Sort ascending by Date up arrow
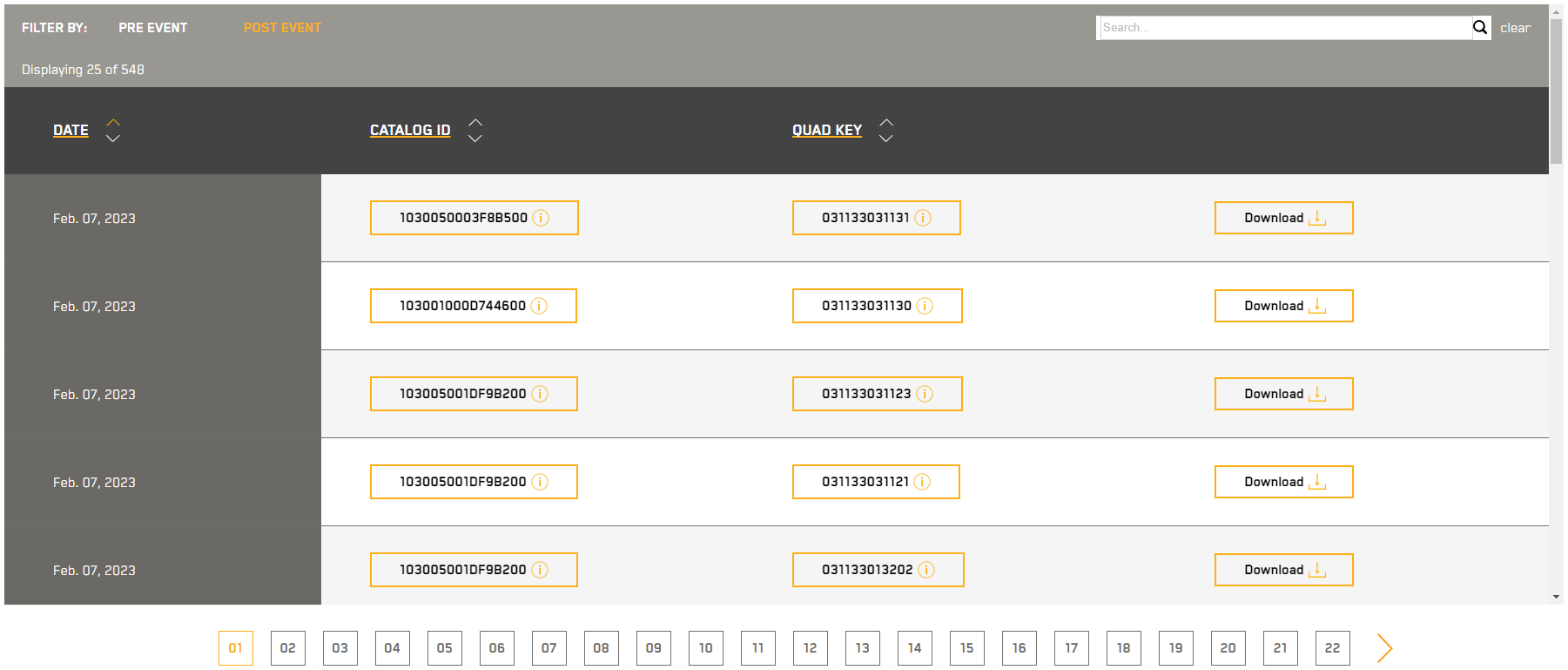The image size is (1568, 670). [113, 122]
